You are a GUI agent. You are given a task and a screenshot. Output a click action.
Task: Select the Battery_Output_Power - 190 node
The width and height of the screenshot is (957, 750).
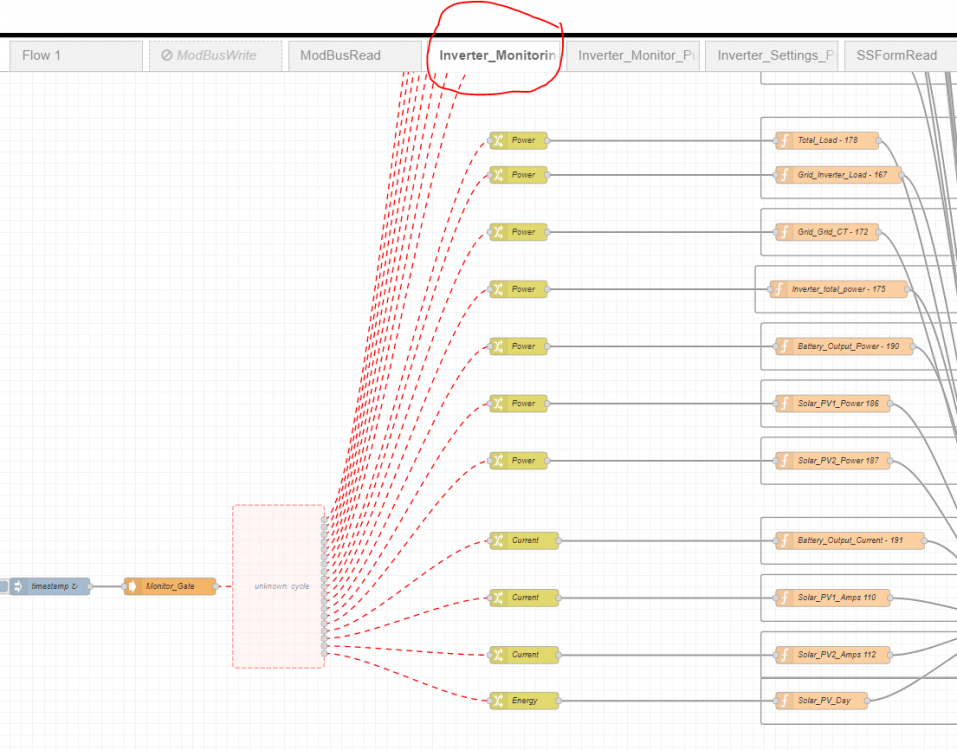[844, 347]
